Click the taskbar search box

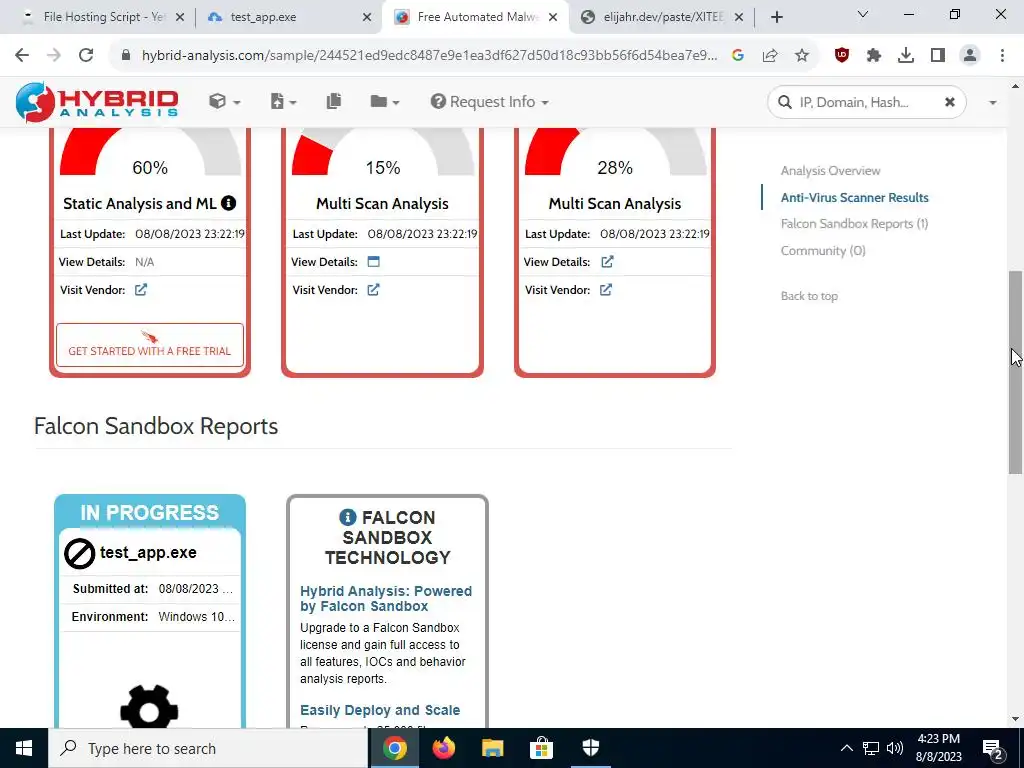coord(208,748)
